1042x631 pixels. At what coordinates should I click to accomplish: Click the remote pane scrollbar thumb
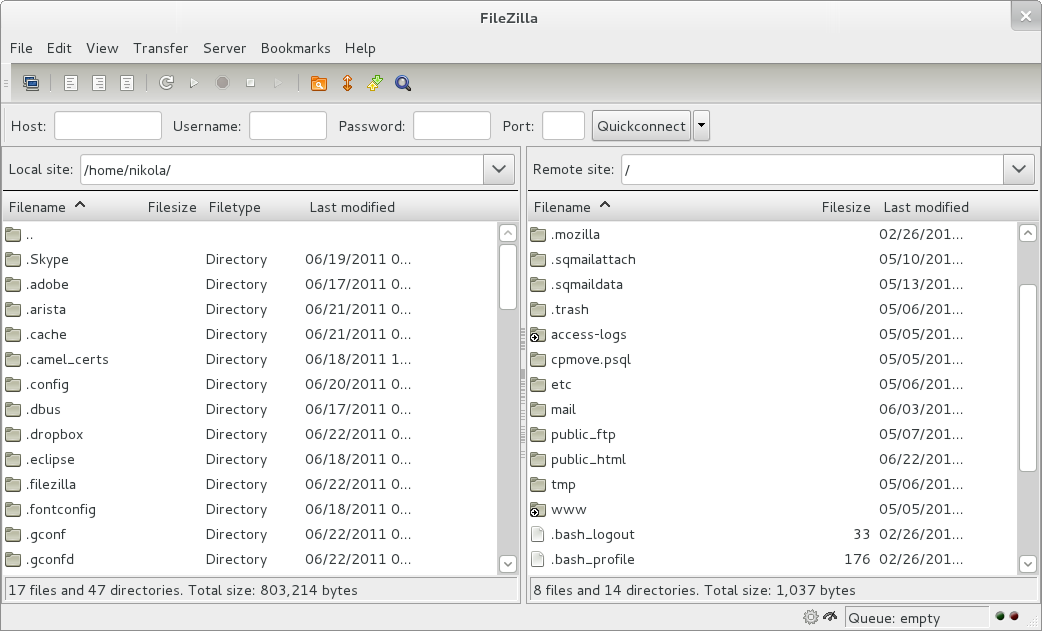coord(1027,379)
